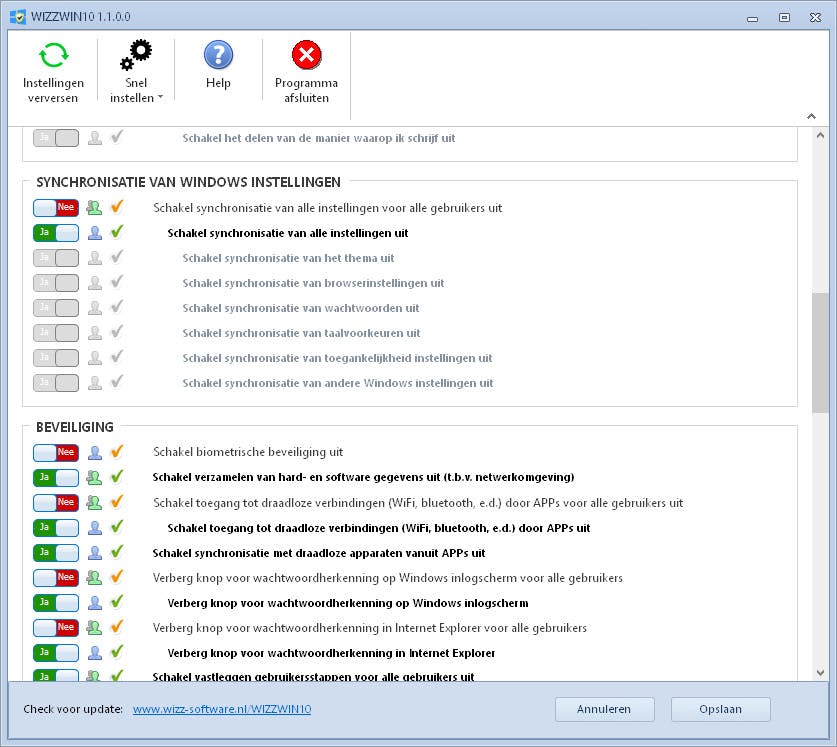Image resolution: width=837 pixels, height=747 pixels.
Task: Switch off 'Schakel synchronisatie van alle instellingen uit'
Action: (x=55, y=232)
